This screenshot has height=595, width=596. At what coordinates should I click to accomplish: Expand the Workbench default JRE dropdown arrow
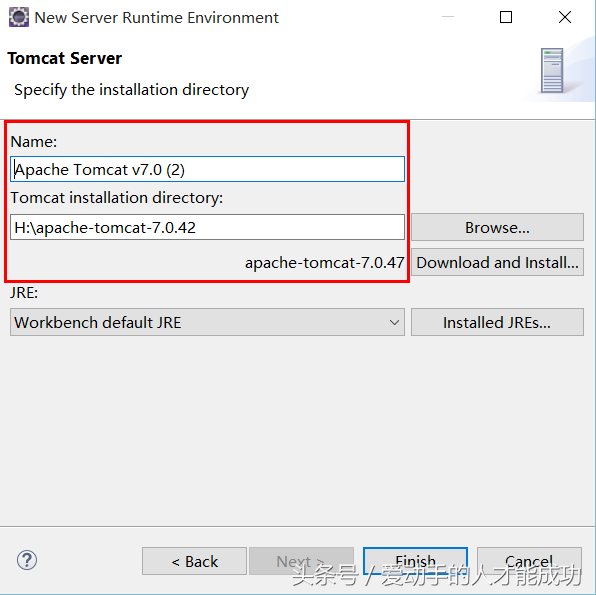(394, 323)
